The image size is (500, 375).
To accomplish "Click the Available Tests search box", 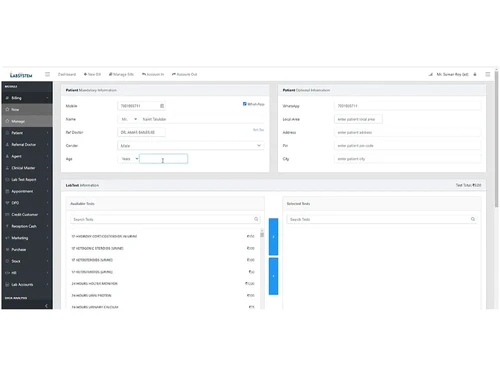I will point(165,219).
